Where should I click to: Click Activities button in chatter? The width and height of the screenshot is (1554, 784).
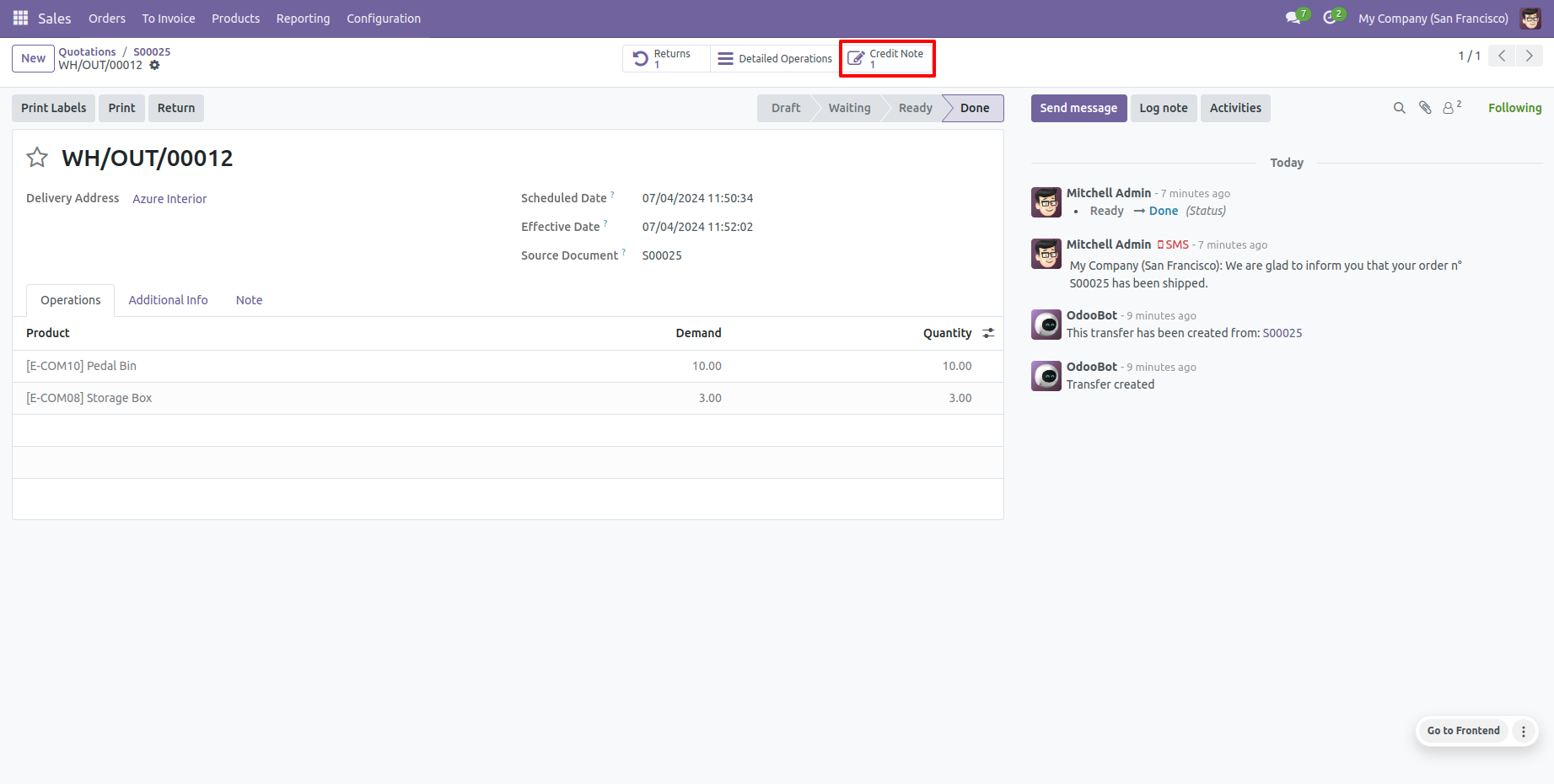click(1235, 108)
